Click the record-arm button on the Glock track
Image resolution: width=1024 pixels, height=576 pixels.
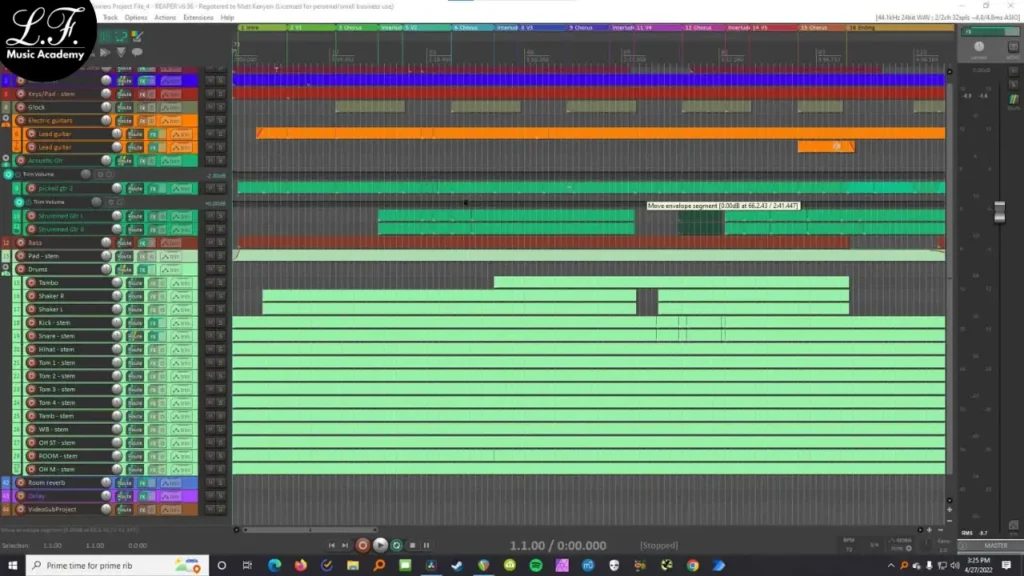tap(21, 107)
